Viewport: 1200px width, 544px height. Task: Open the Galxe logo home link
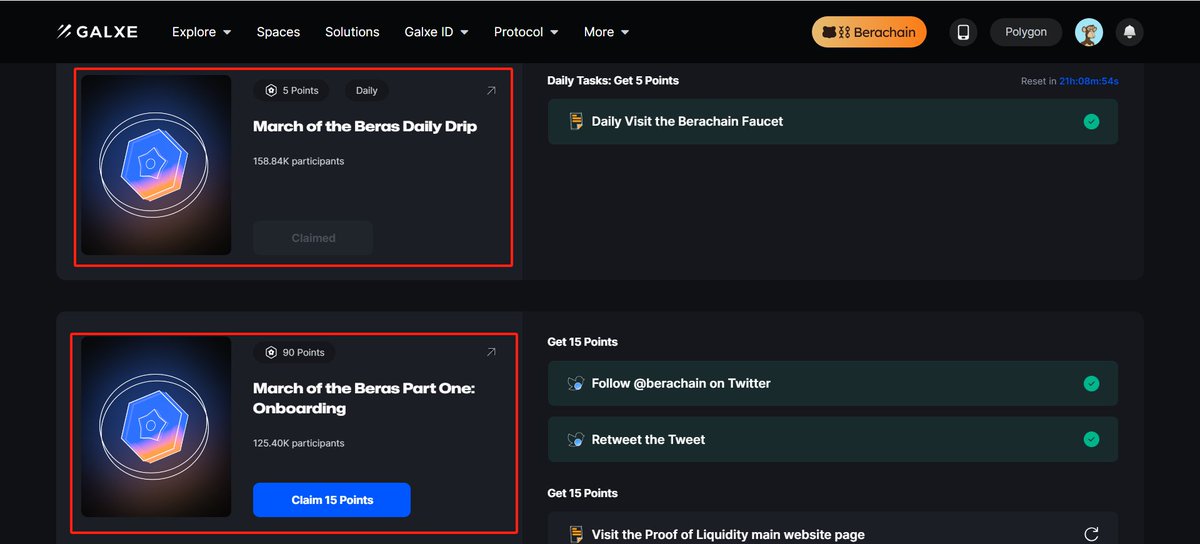[x=97, y=32]
